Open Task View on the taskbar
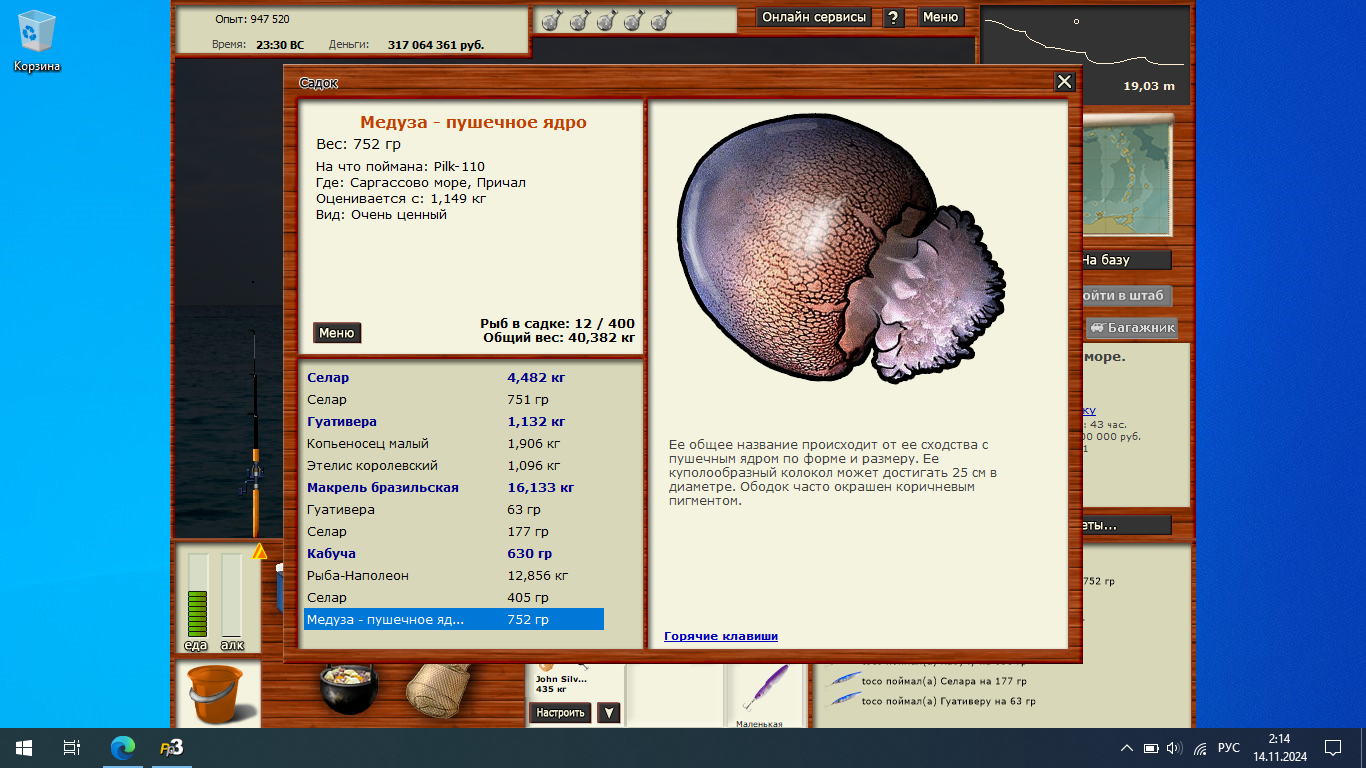Image resolution: width=1366 pixels, height=768 pixels. (x=72, y=747)
